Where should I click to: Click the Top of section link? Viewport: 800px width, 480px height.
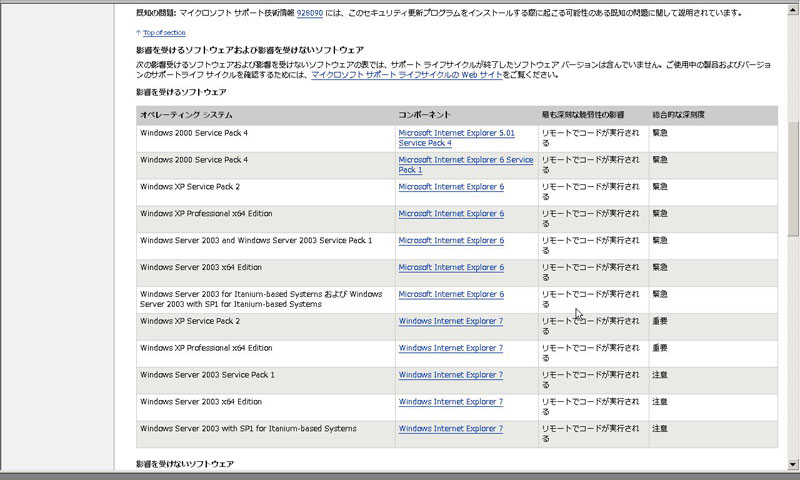pyautogui.click(x=164, y=33)
